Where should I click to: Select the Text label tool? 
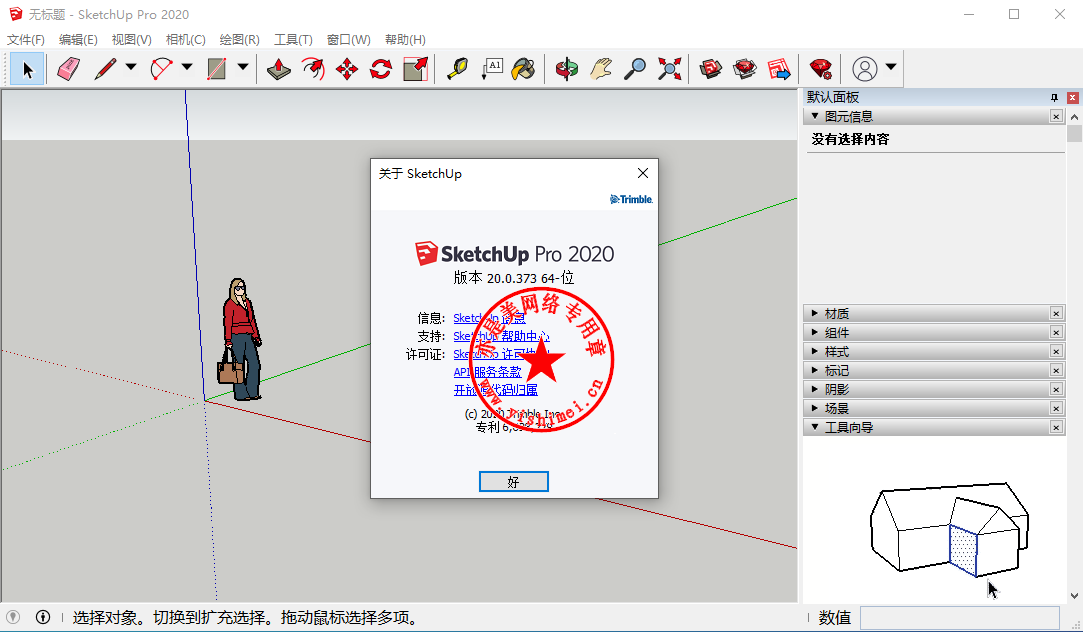pyautogui.click(x=492, y=69)
